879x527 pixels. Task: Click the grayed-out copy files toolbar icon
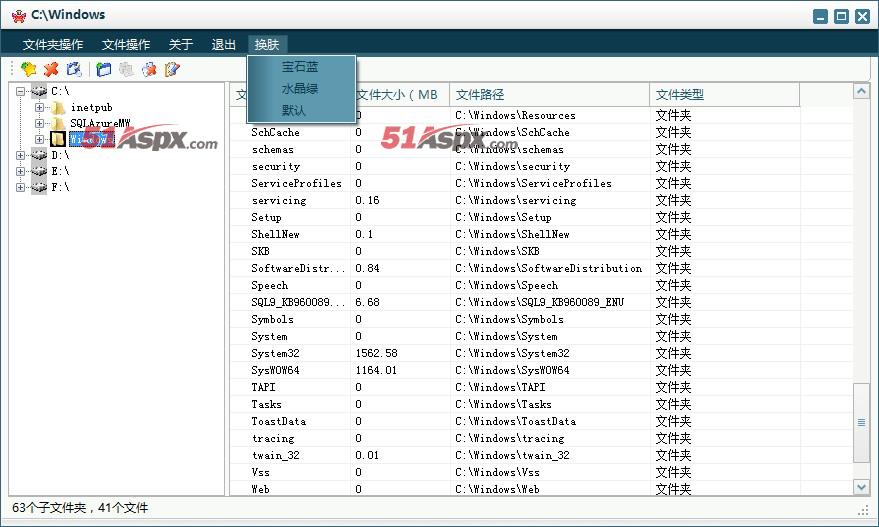point(126,69)
